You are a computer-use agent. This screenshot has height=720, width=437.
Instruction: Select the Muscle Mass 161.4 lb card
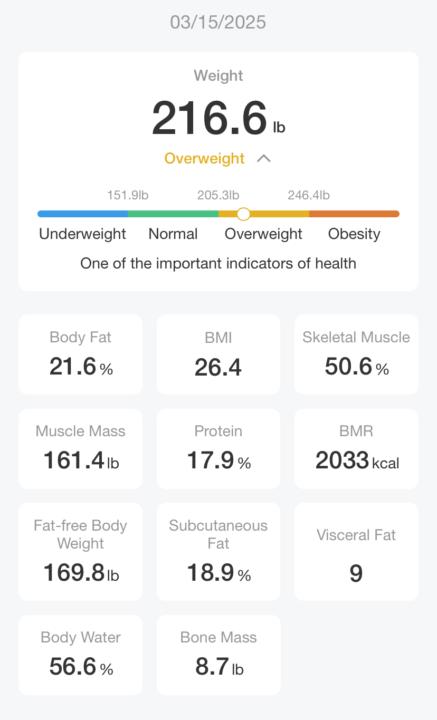[80, 449]
